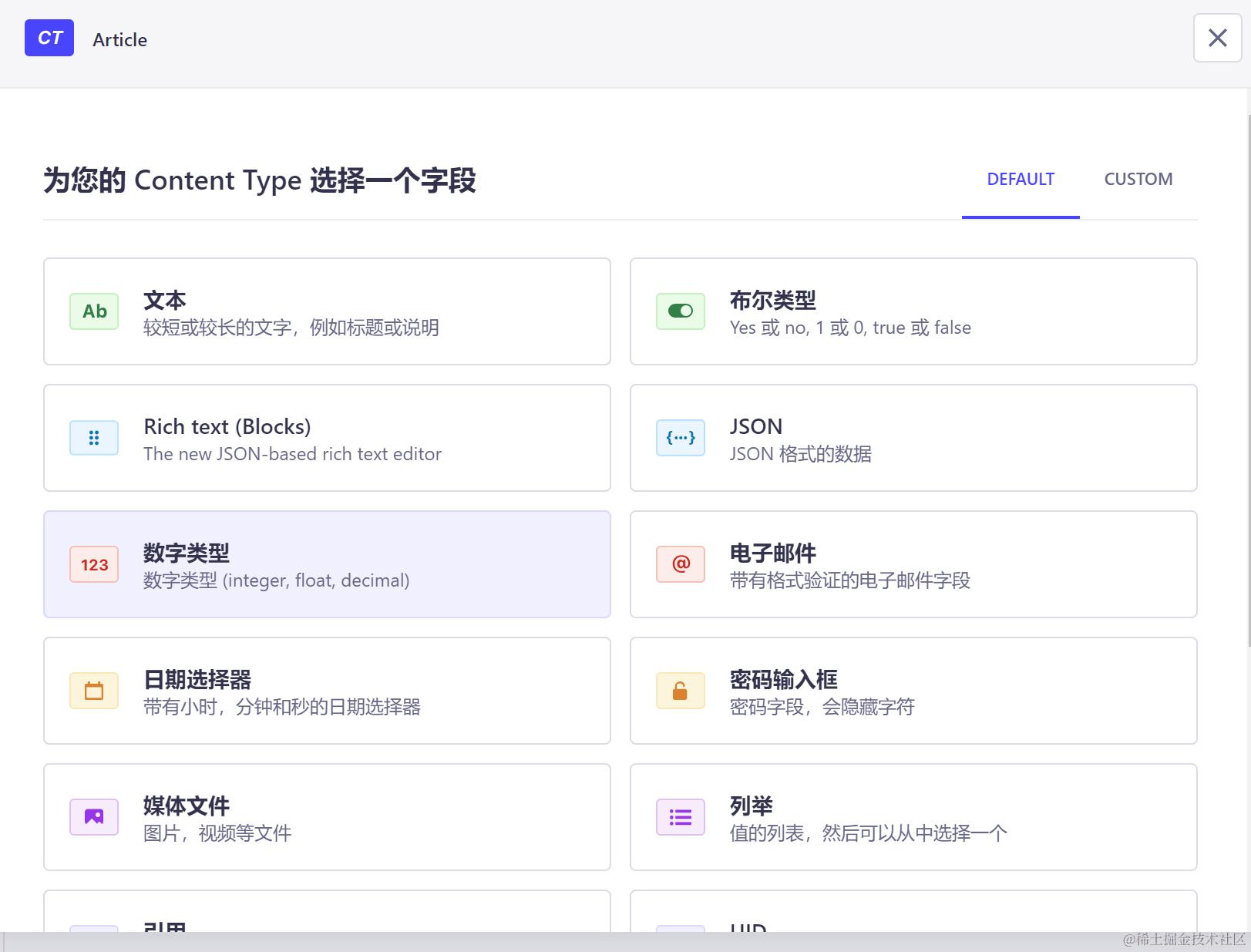Viewport: 1251px width, 952px height.
Task: Click the text The new JSON-based rich text editor
Action: (x=292, y=454)
